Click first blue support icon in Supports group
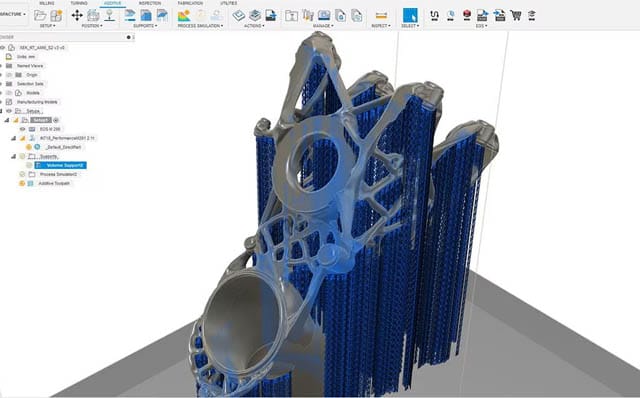This screenshot has width=640, height=398. (130, 16)
